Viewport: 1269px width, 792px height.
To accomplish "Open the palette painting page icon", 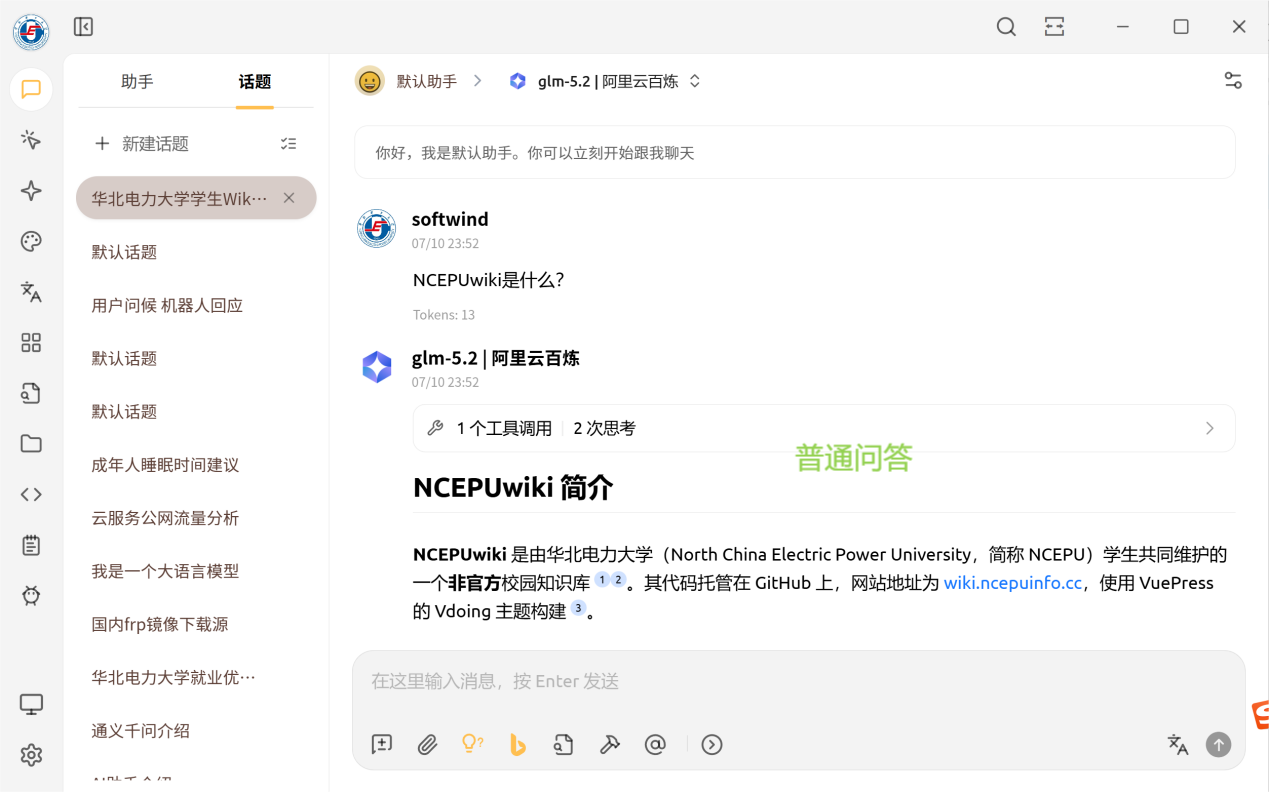I will [31, 241].
